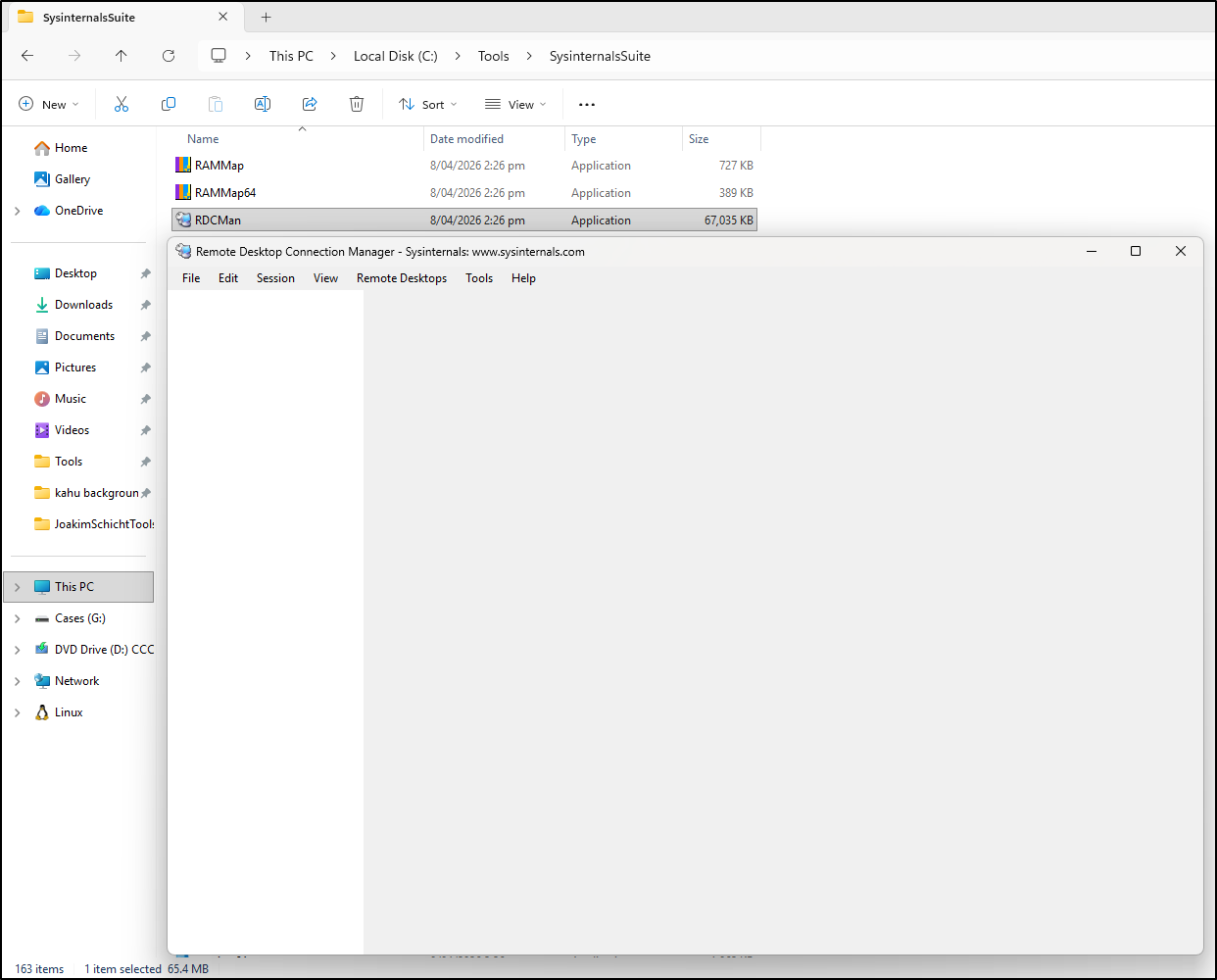Image resolution: width=1217 pixels, height=980 pixels.
Task: Open the File menu in RDCMan
Action: (x=191, y=278)
